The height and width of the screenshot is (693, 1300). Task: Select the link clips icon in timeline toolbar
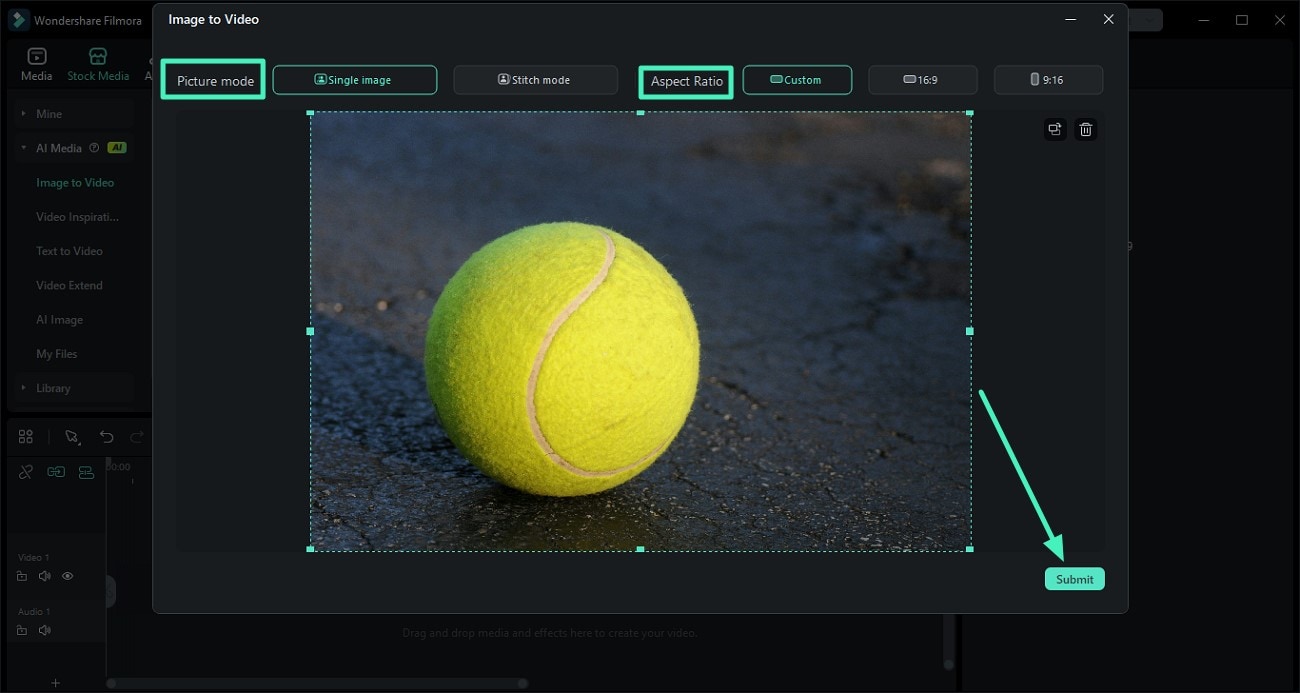(56, 471)
